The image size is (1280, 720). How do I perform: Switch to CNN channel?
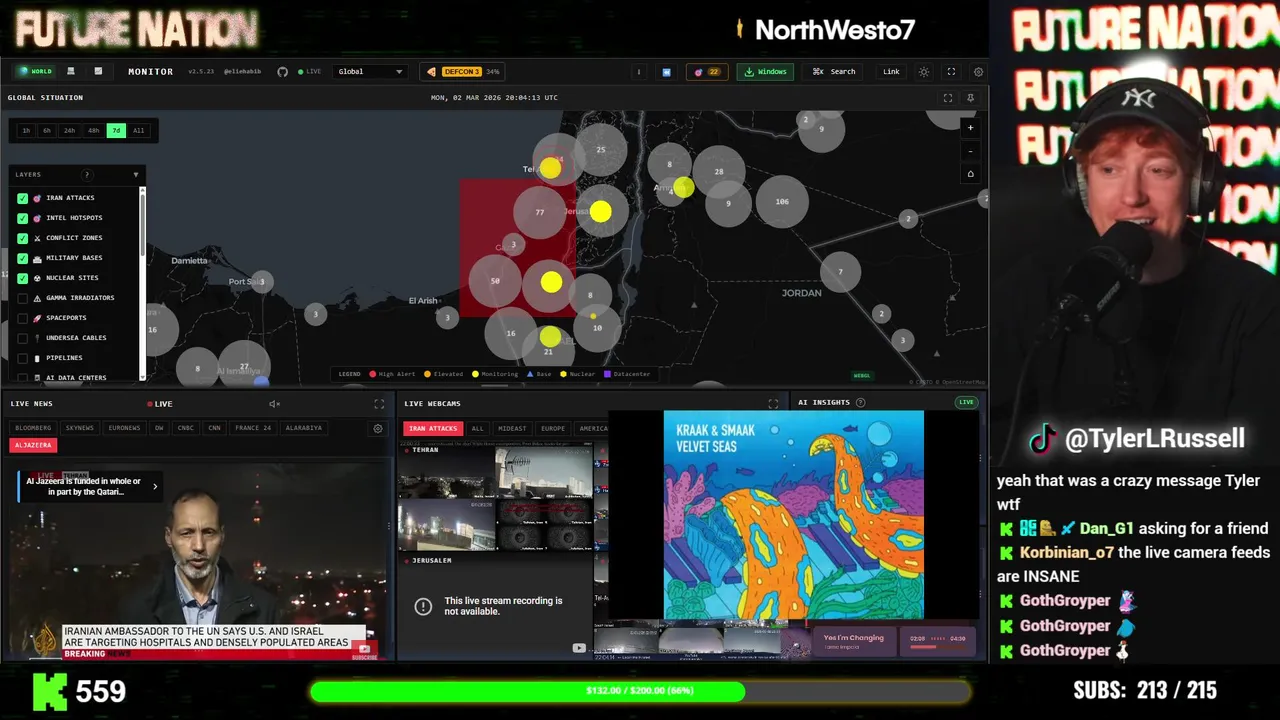[x=214, y=428]
